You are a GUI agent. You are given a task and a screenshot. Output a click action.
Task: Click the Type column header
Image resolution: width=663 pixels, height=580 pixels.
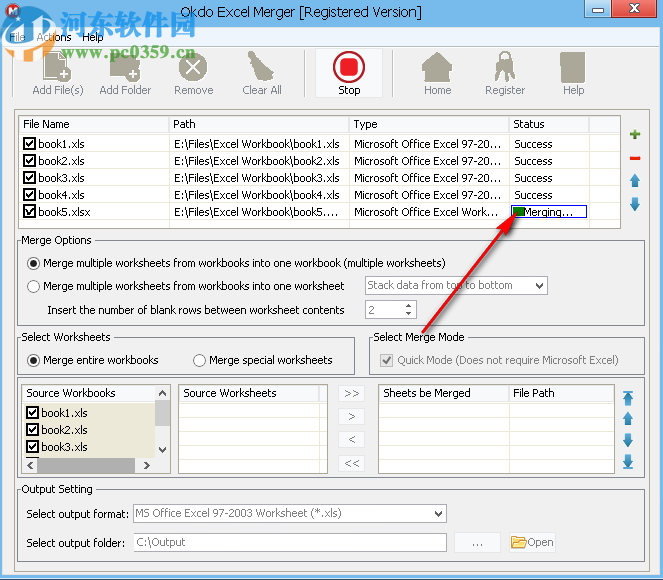point(429,124)
